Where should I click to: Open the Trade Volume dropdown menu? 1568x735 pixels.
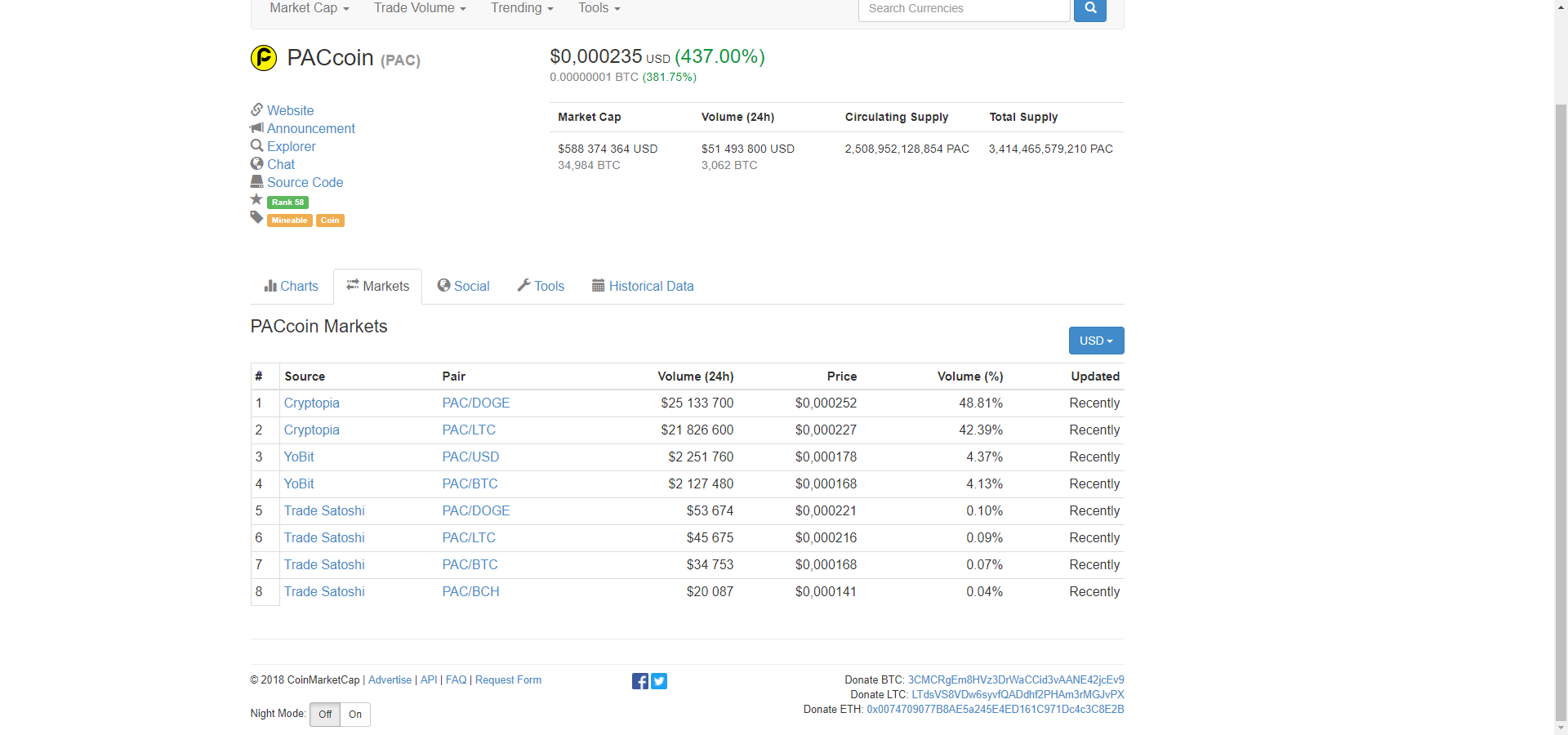click(x=420, y=8)
